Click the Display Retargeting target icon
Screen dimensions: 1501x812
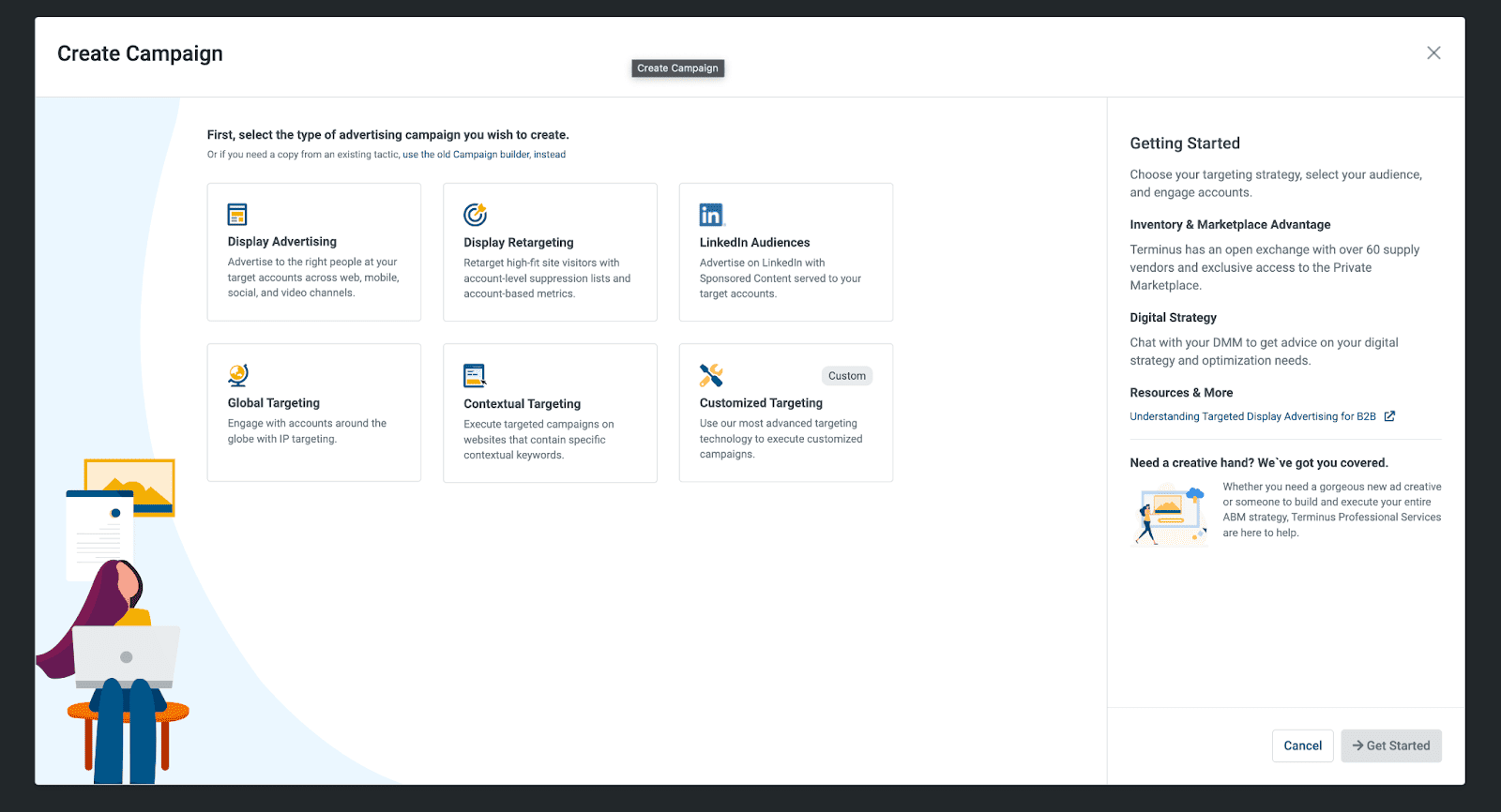475,215
